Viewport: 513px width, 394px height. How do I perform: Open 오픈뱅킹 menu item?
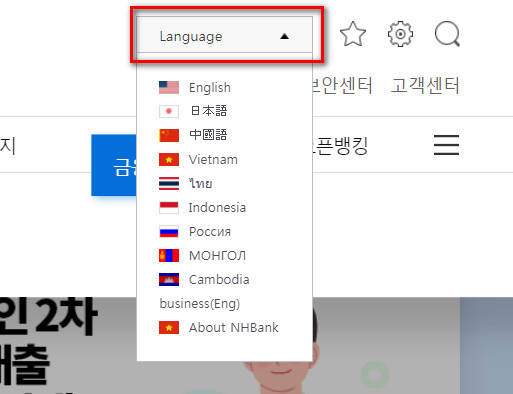coord(340,146)
